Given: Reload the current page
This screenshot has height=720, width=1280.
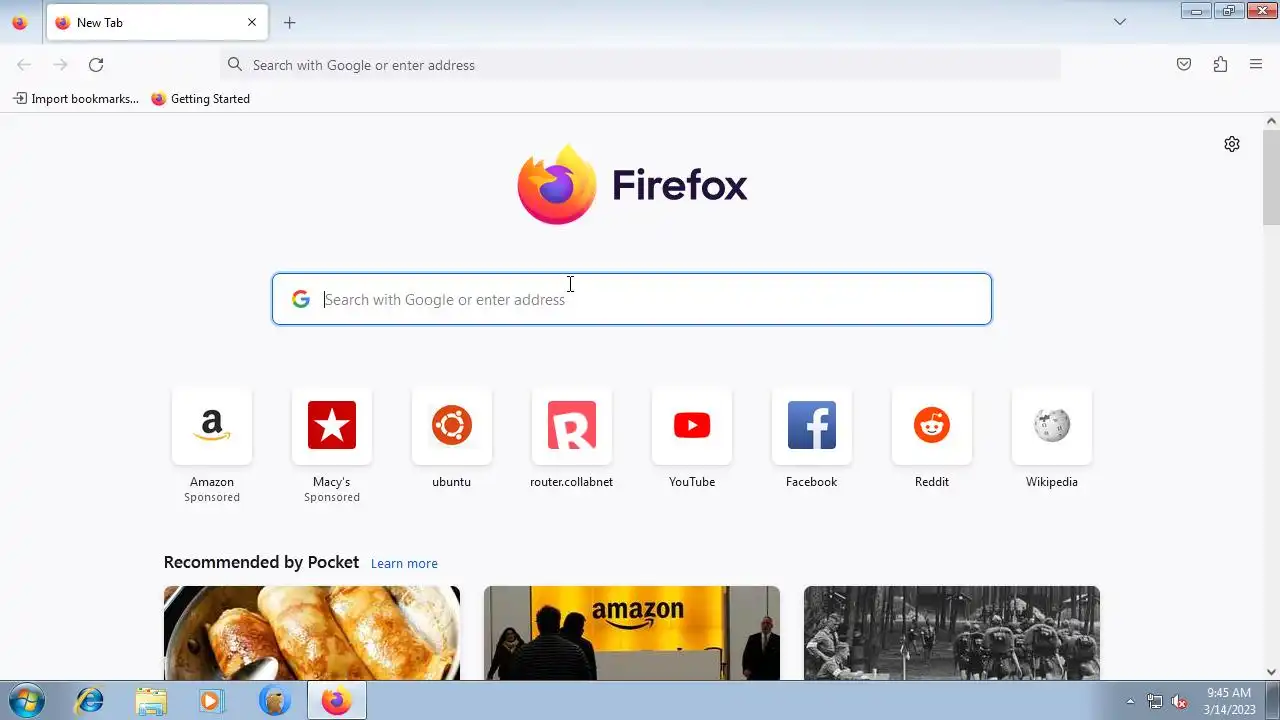Looking at the screenshot, I should point(96,65).
